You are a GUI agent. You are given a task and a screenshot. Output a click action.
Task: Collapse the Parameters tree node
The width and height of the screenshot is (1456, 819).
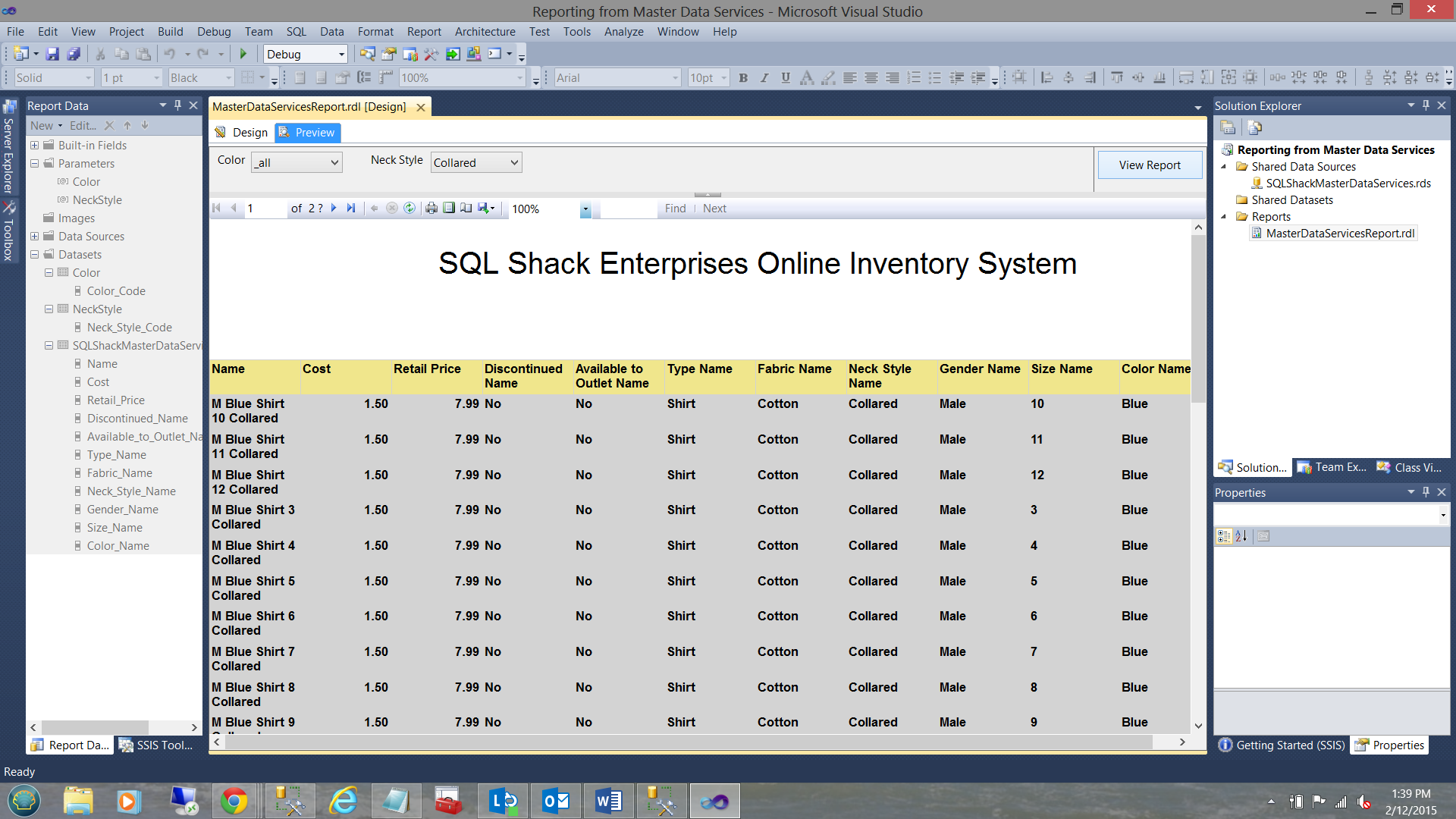(x=34, y=163)
